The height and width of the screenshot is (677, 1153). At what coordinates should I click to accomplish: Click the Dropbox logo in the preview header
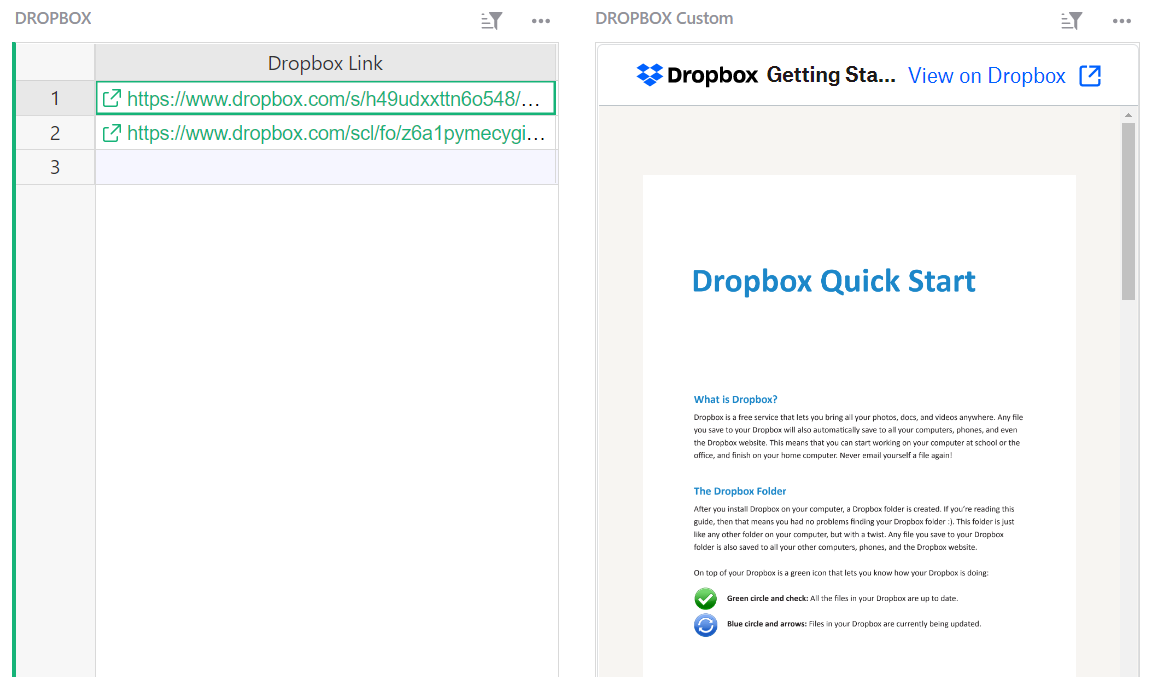(x=697, y=75)
